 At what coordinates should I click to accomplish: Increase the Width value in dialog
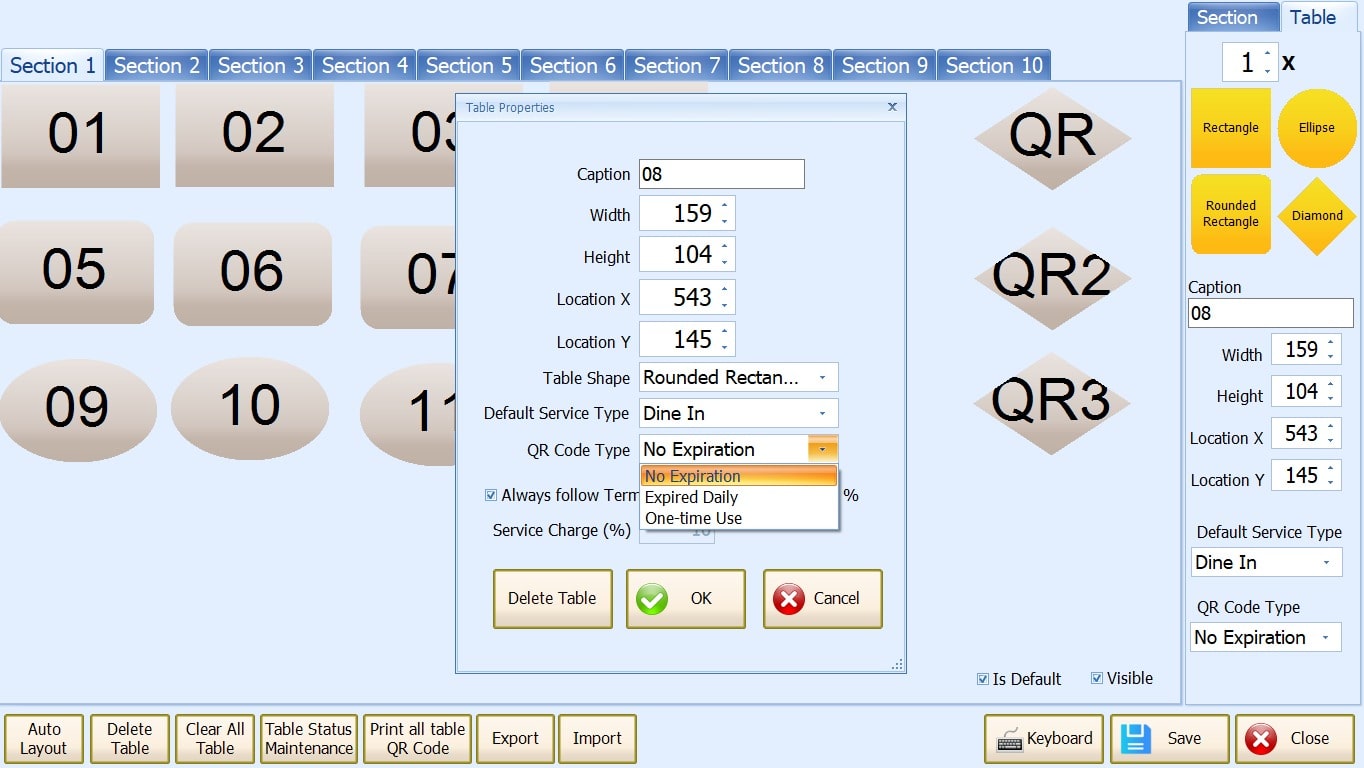point(725,207)
